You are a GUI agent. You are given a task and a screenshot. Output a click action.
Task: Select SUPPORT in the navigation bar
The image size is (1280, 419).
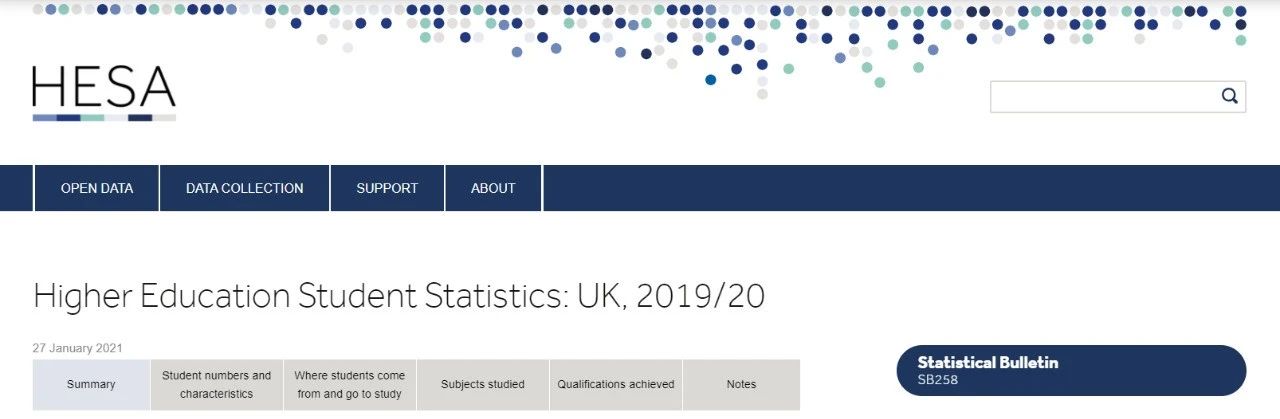387,188
